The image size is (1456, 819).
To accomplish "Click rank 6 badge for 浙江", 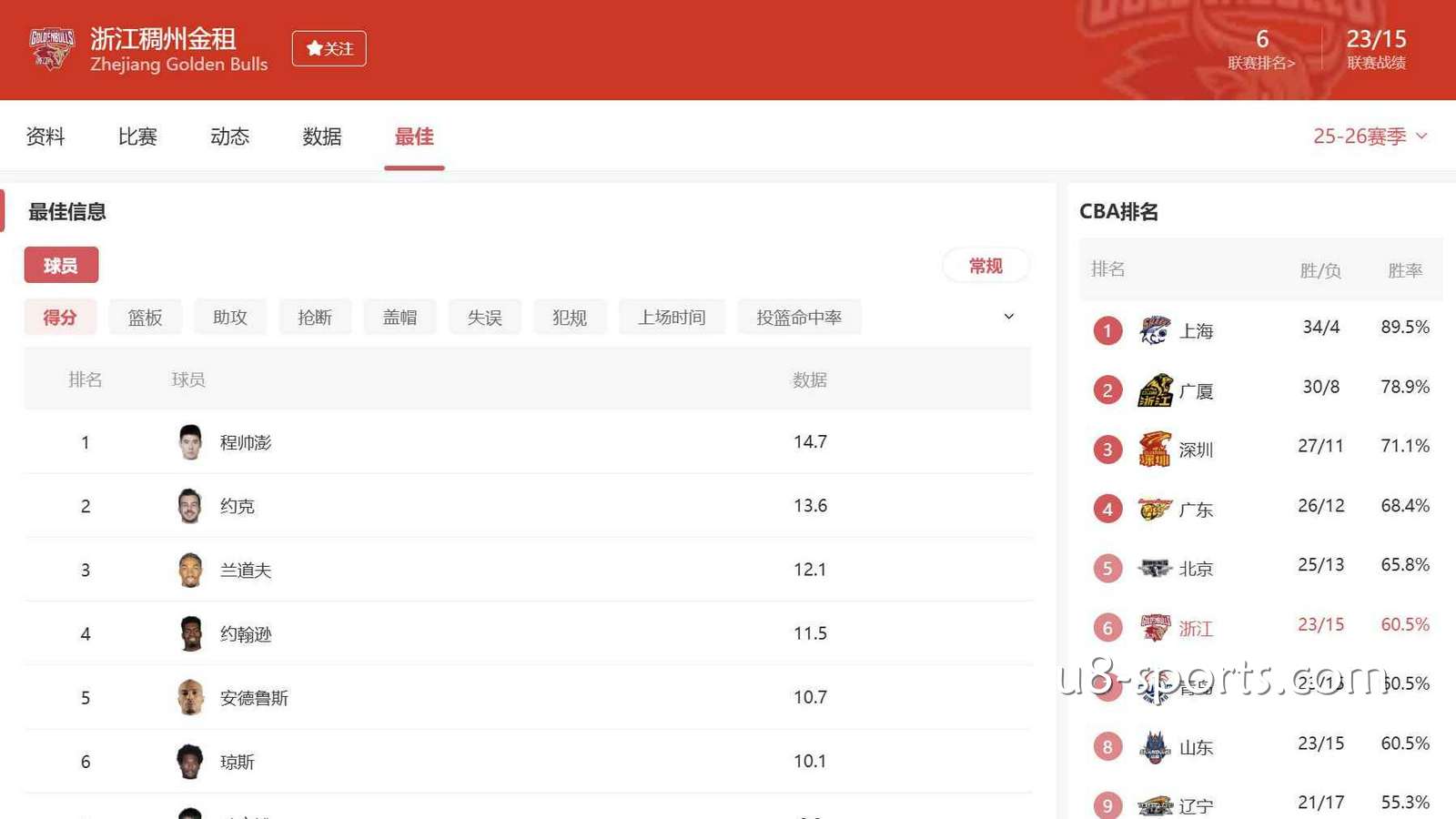I will click(x=1107, y=627).
